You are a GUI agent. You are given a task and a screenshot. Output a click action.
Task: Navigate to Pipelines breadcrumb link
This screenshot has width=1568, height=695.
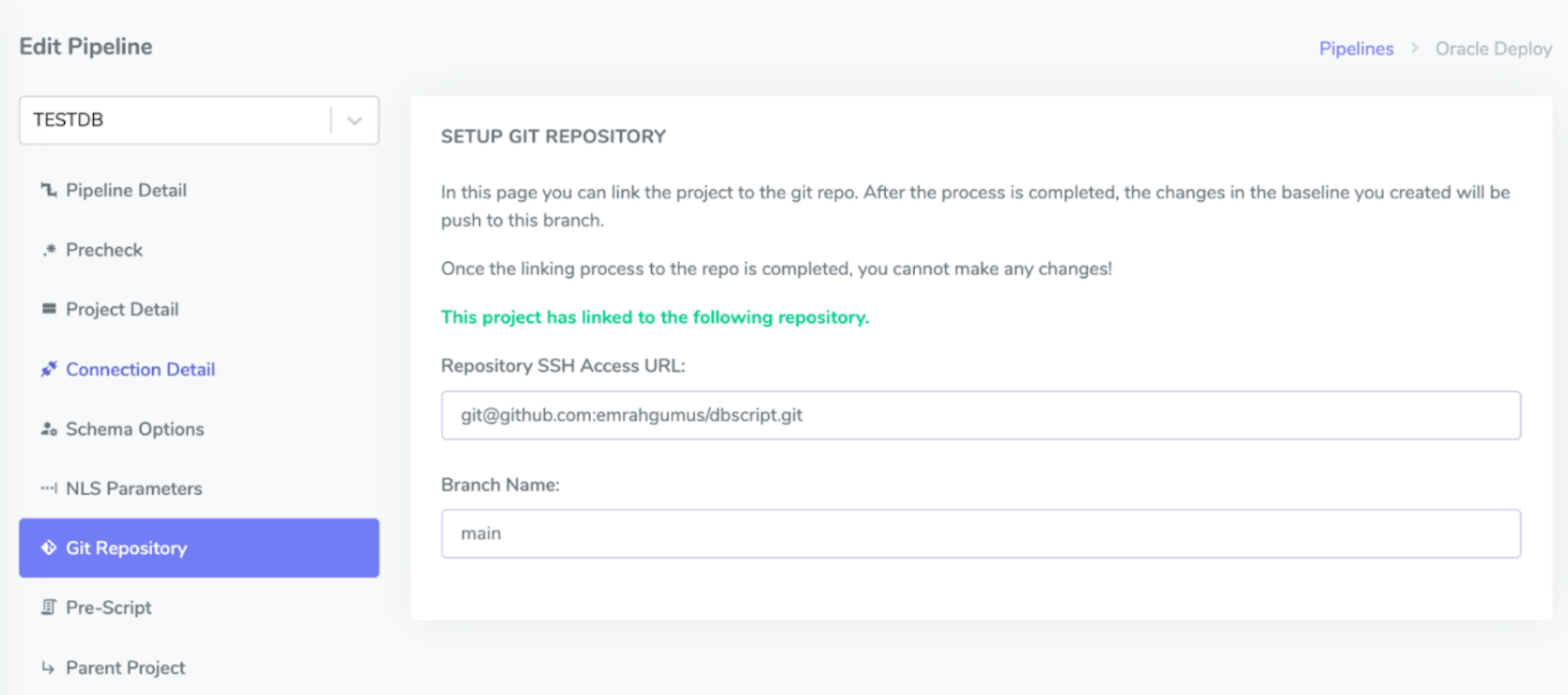1356,49
